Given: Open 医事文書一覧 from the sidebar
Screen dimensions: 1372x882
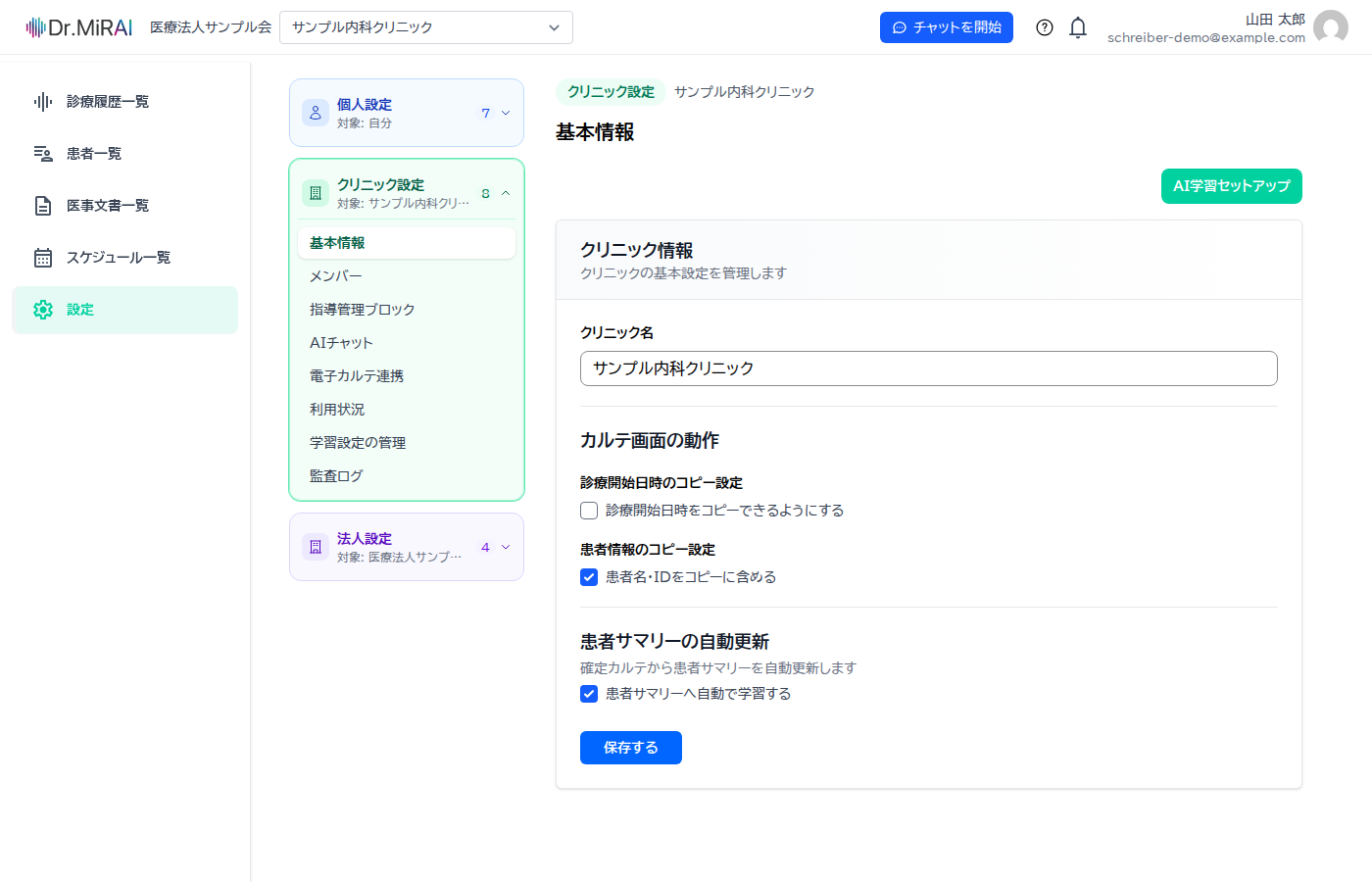Looking at the screenshot, I should pos(125,206).
